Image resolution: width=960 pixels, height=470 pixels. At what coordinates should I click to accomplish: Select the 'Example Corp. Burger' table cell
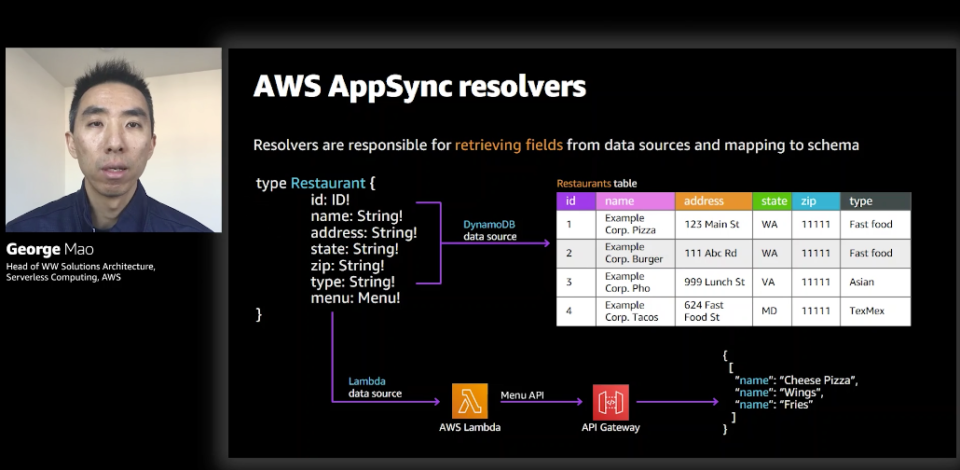[x=636, y=253]
